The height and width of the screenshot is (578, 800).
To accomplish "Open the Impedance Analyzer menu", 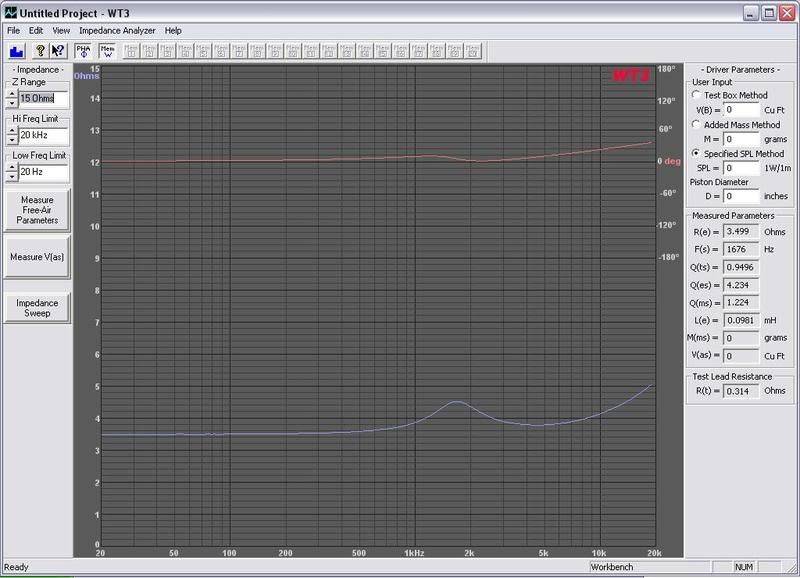I will [117, 31].
